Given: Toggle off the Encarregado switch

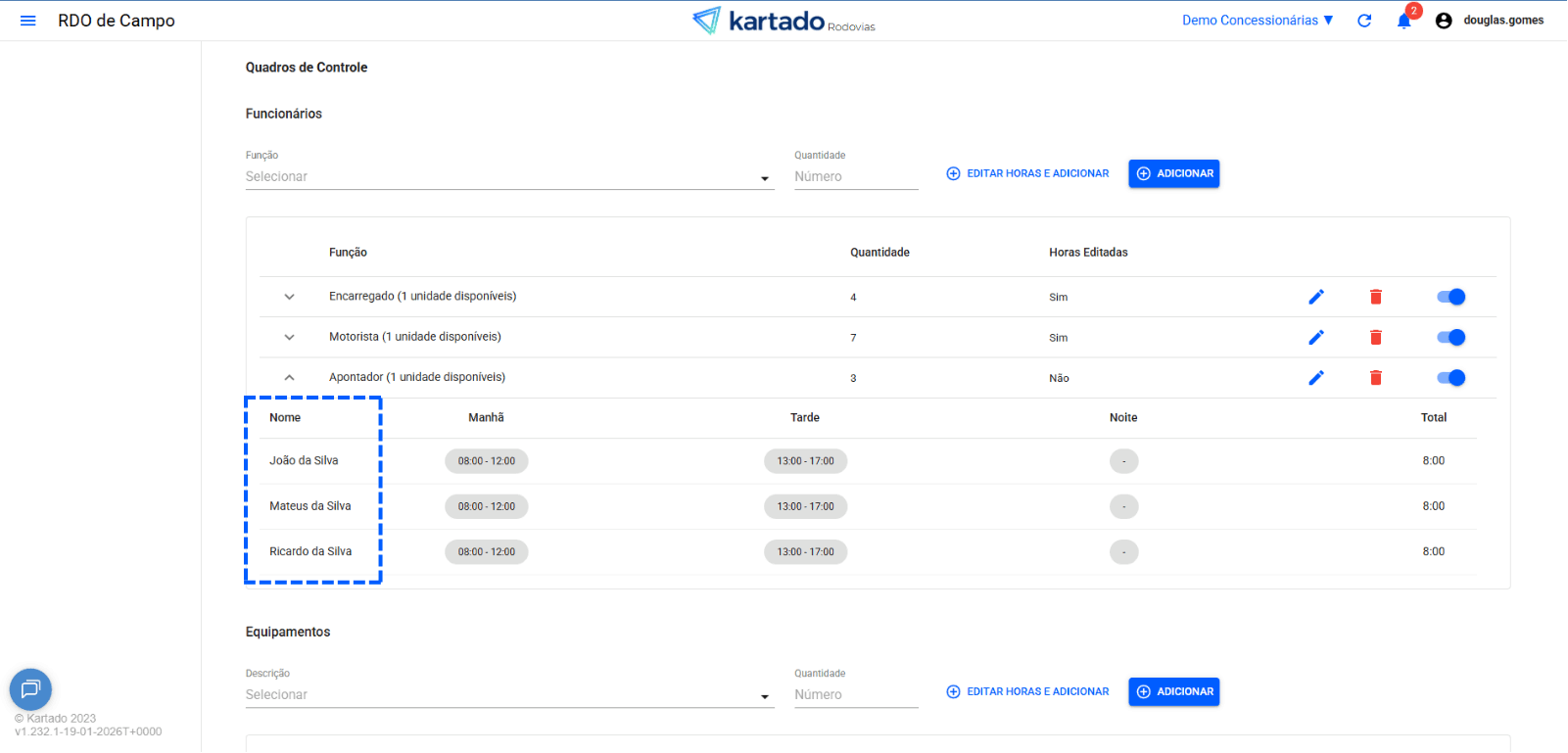Looking at the screenshot, I should pyautogui.click(x=1450, y=297).
